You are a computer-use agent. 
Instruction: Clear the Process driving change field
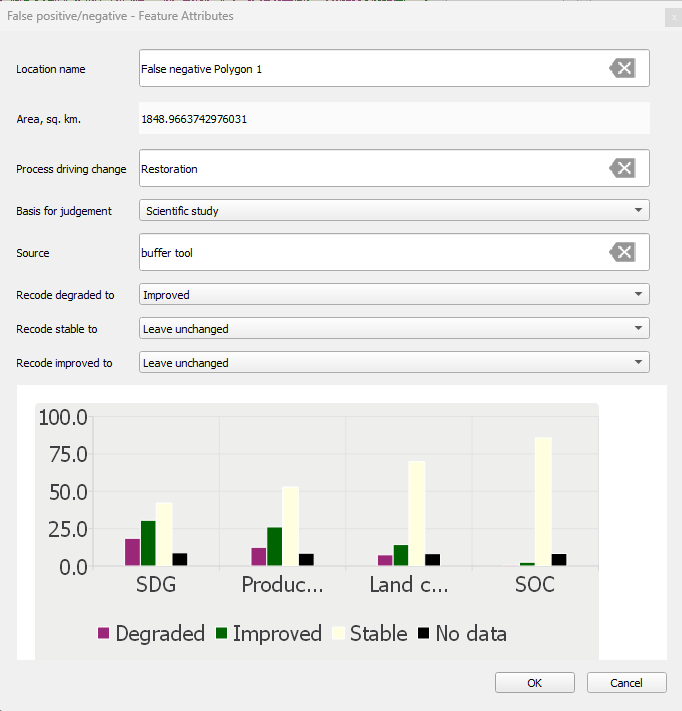coord(622,169)
